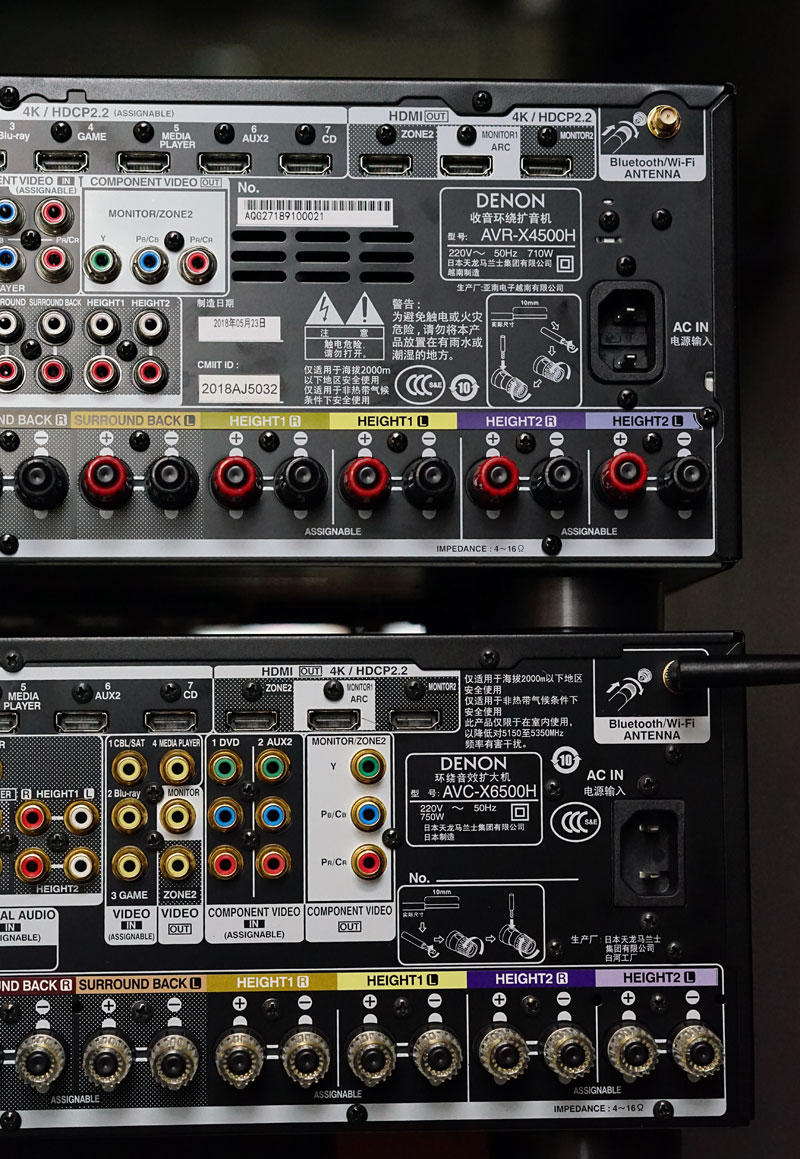Click the CCC certification logo on AVR-X4500H
The width and height of the screenshot is (800, 1159).
point(419,385)
